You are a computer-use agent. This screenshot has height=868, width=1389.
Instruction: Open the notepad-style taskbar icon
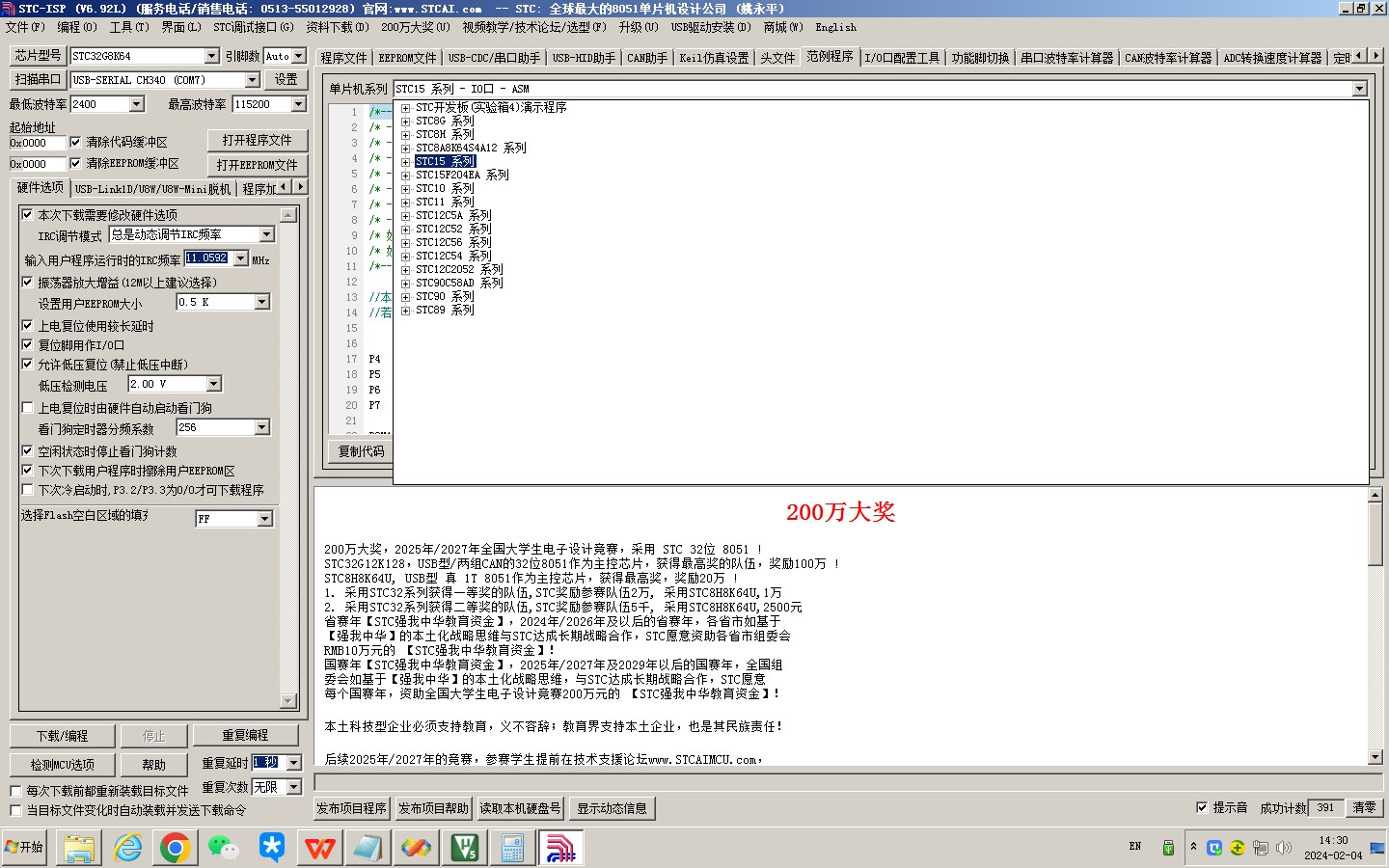(x=368, y=848)
